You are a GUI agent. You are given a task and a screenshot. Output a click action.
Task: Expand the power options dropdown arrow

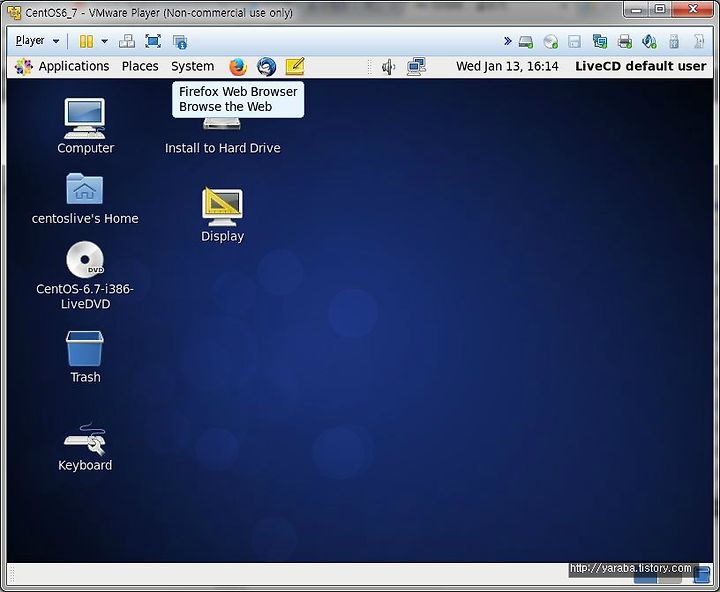point(105,41)
